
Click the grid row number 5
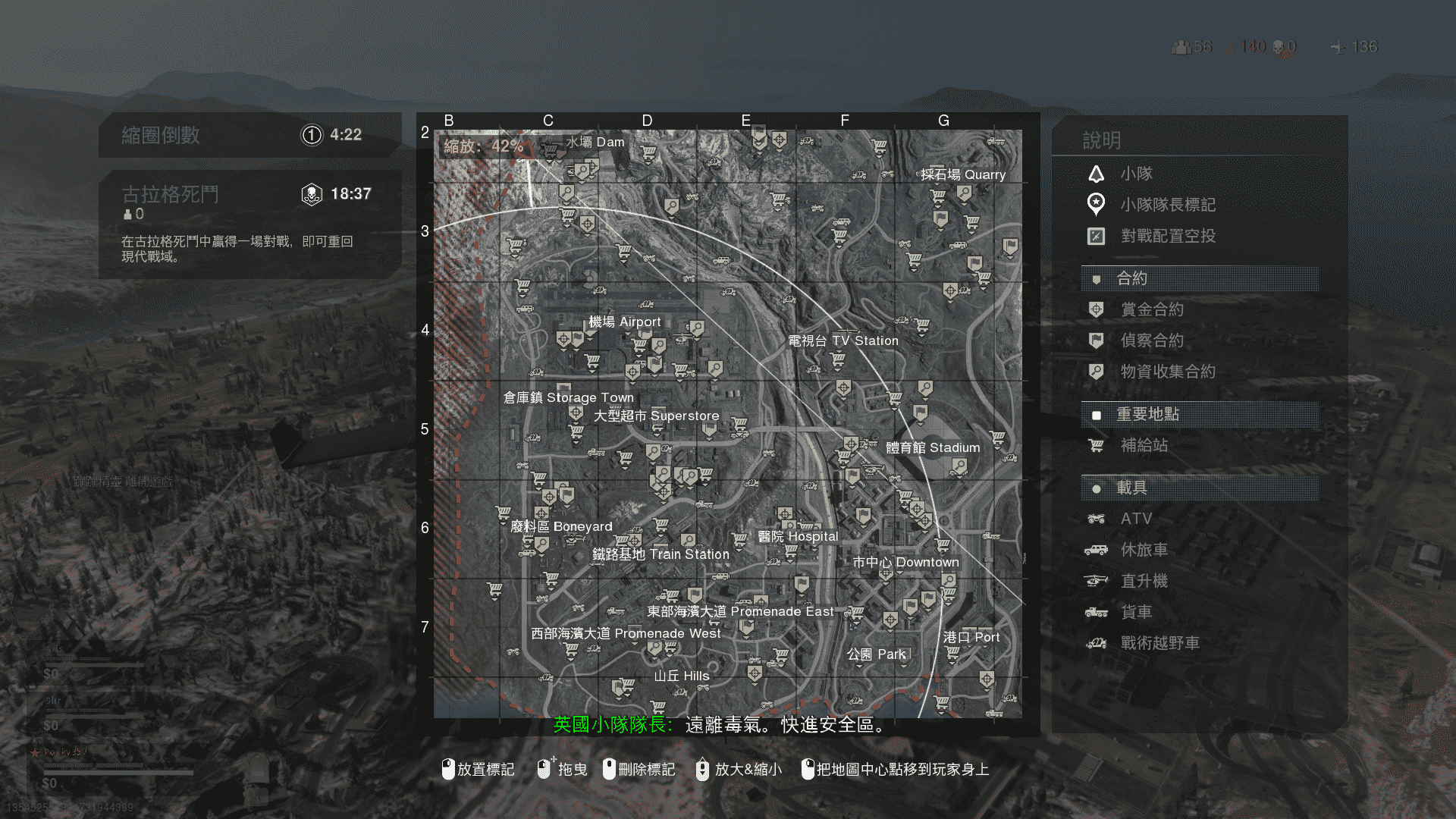[x=425, y=429]
